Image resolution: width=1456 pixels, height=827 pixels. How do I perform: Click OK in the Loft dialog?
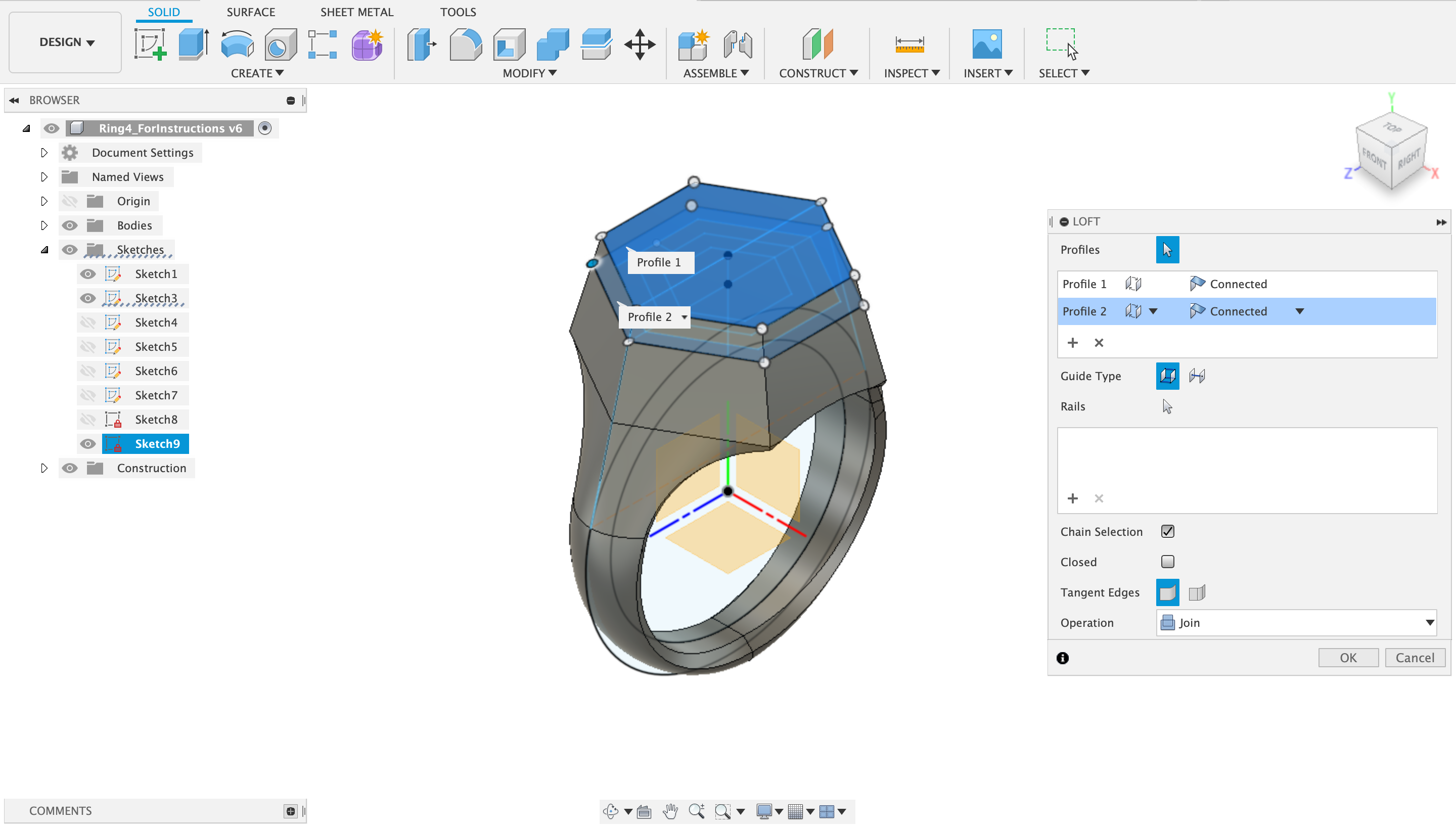click(1347, 658)
